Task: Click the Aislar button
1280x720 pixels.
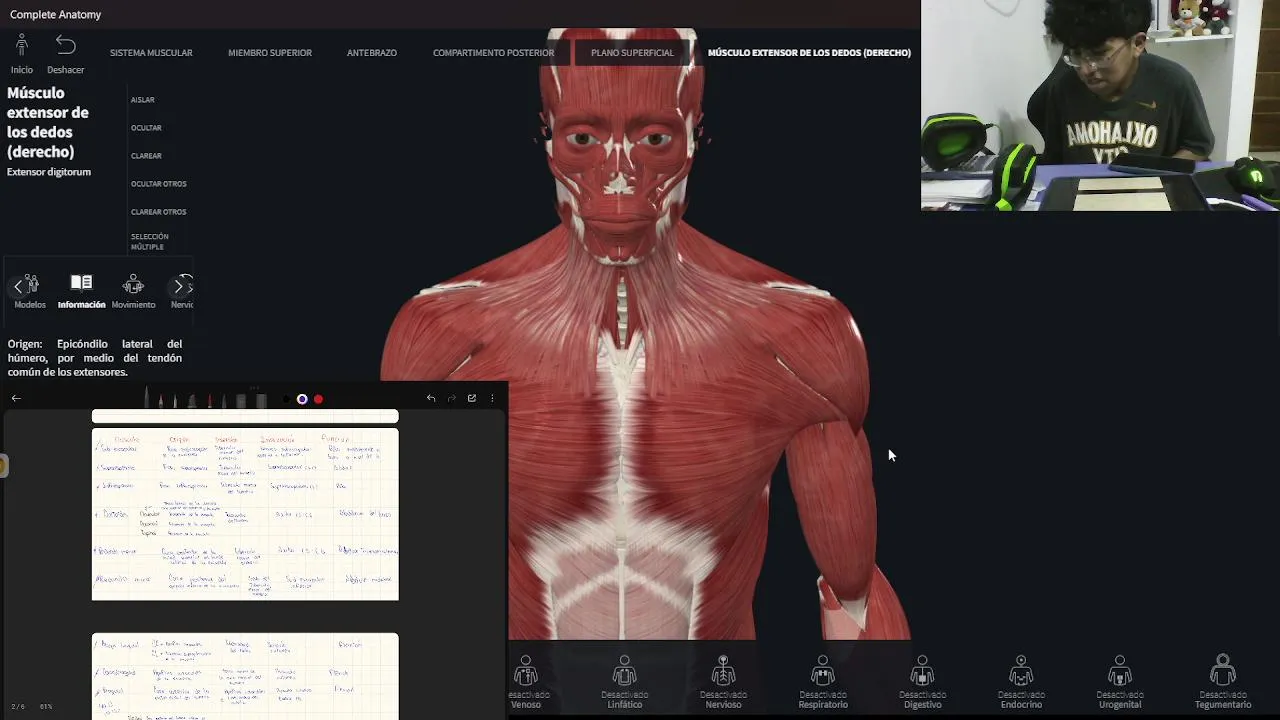Action: pos(142,100)
